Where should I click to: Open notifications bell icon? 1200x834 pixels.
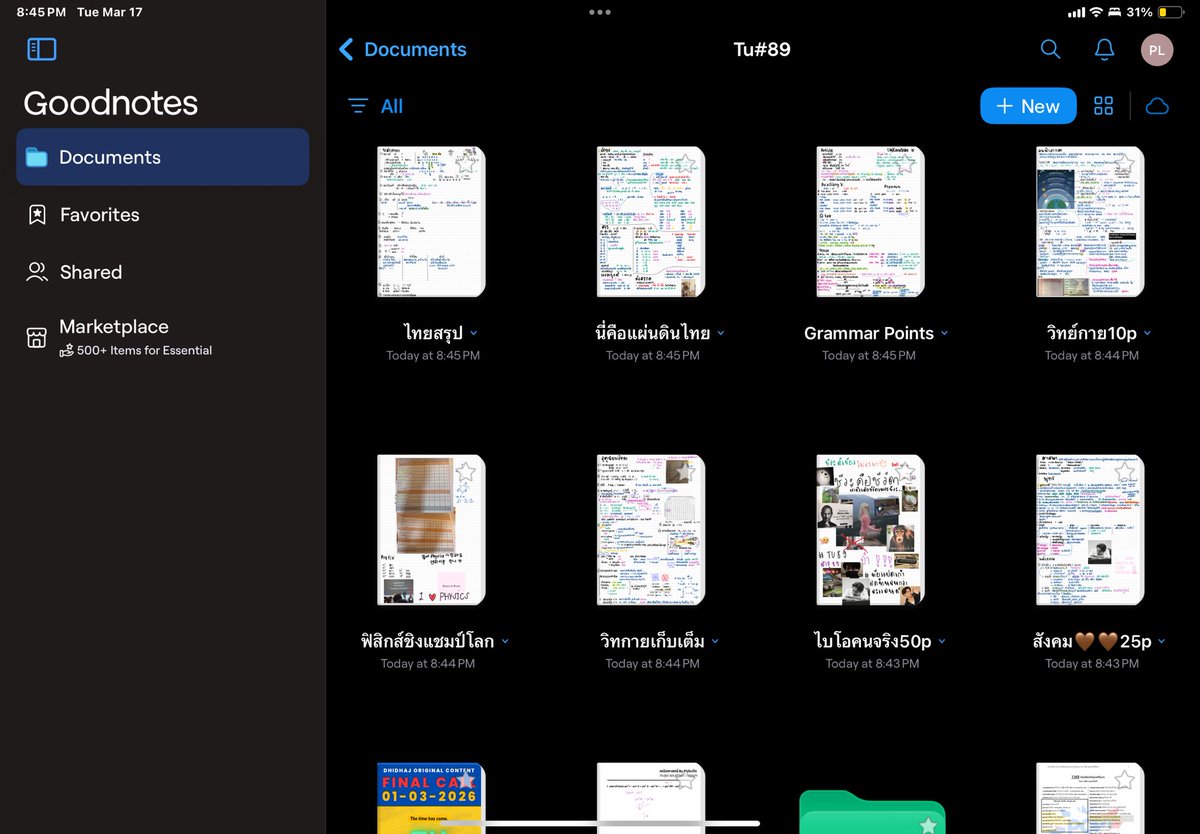[1104, 49]
